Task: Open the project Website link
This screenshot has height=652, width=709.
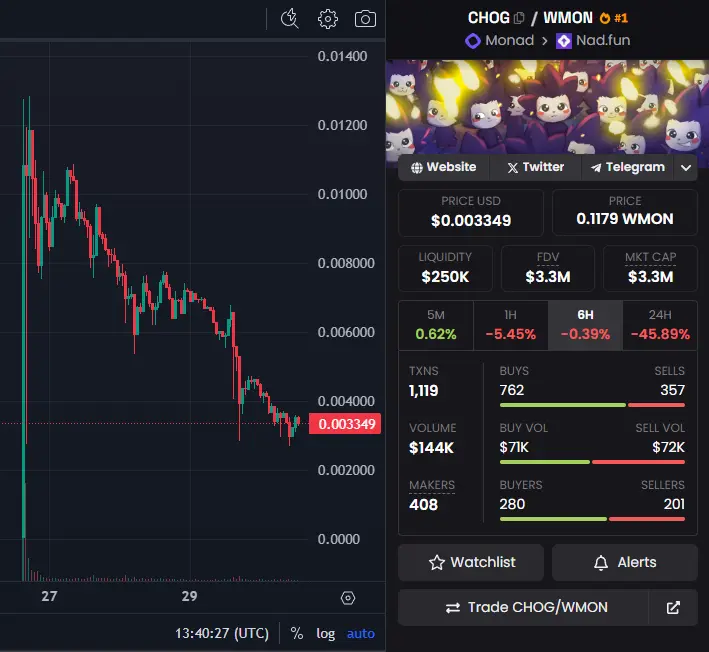Action: pos(444,167)
